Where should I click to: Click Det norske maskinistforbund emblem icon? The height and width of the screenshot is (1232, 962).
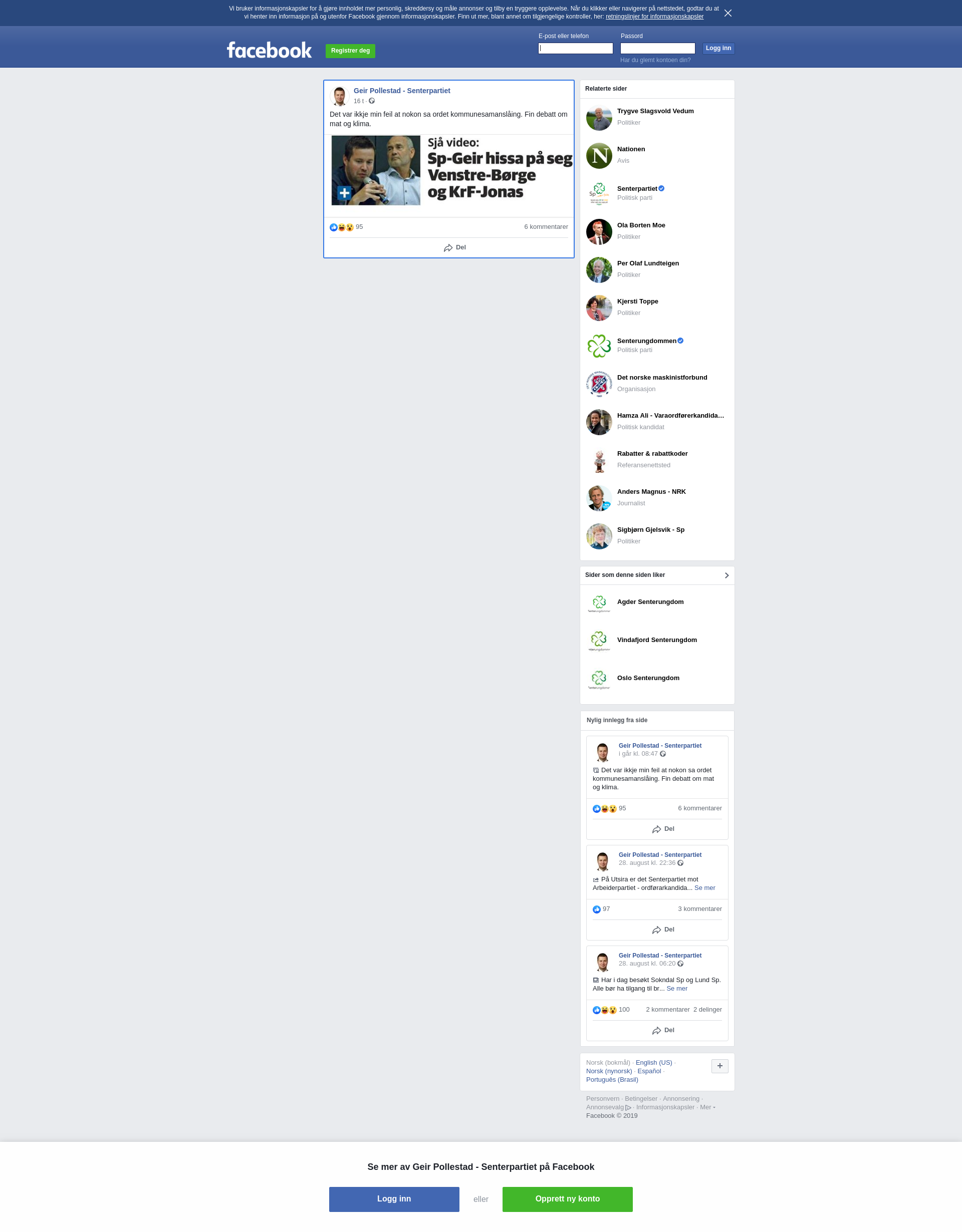pos(599,384)
